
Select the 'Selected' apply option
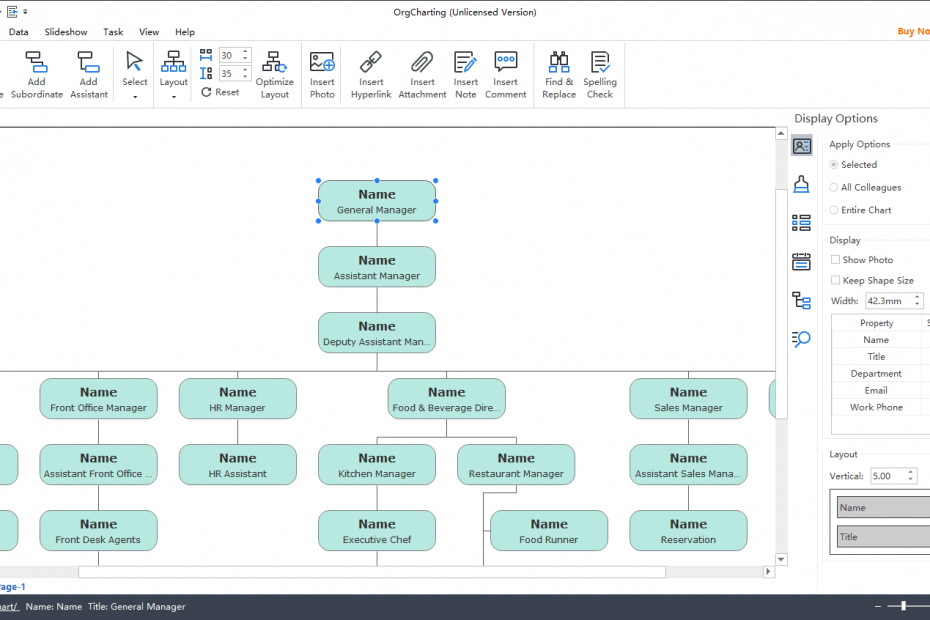click(x=834, y=164)
